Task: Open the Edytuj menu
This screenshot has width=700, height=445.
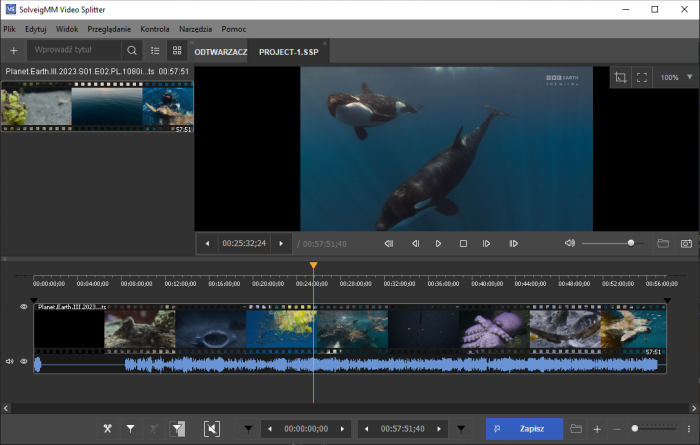Action: click(36, 29)
